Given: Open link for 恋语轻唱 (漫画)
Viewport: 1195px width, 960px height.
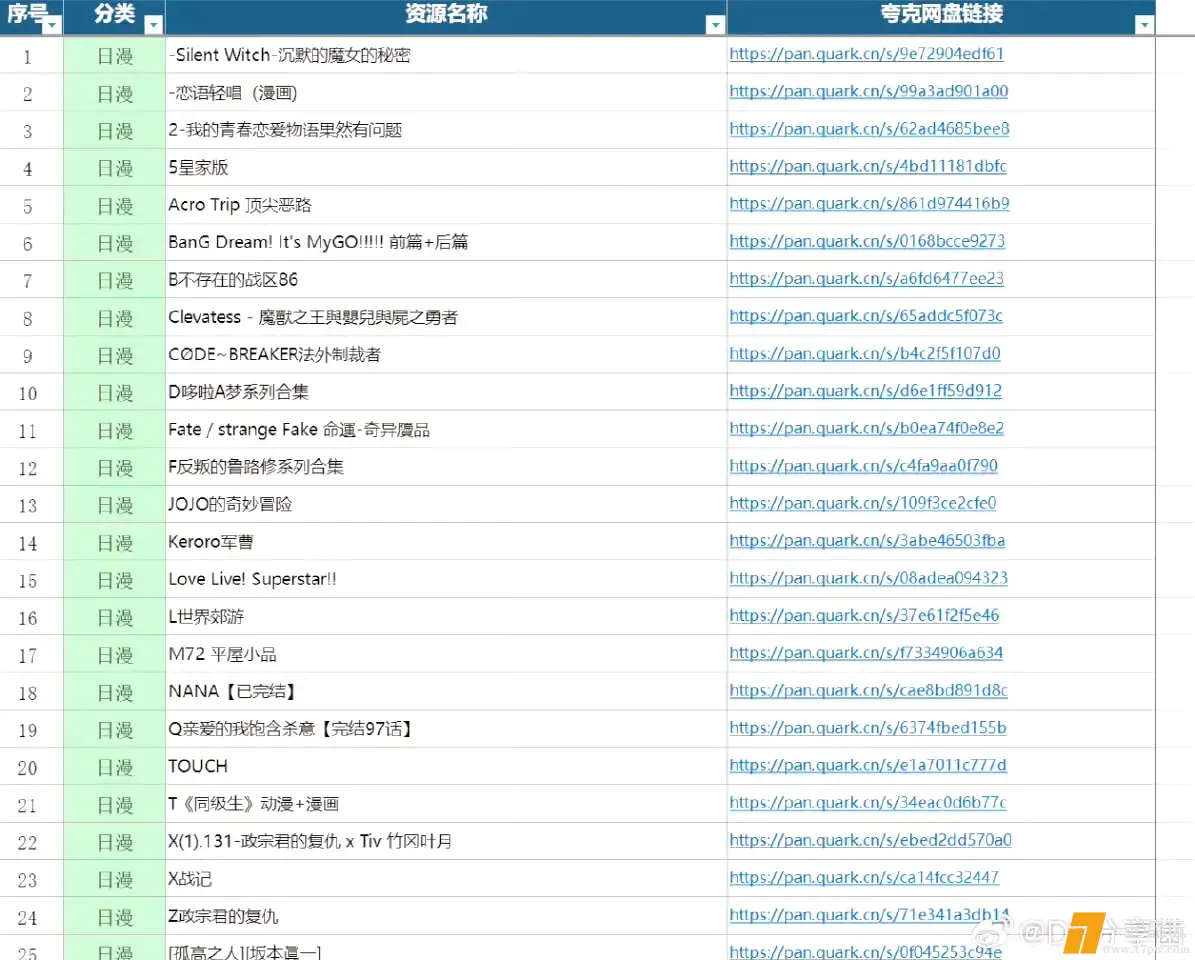Looking at the screenshot, I should 868,91.
